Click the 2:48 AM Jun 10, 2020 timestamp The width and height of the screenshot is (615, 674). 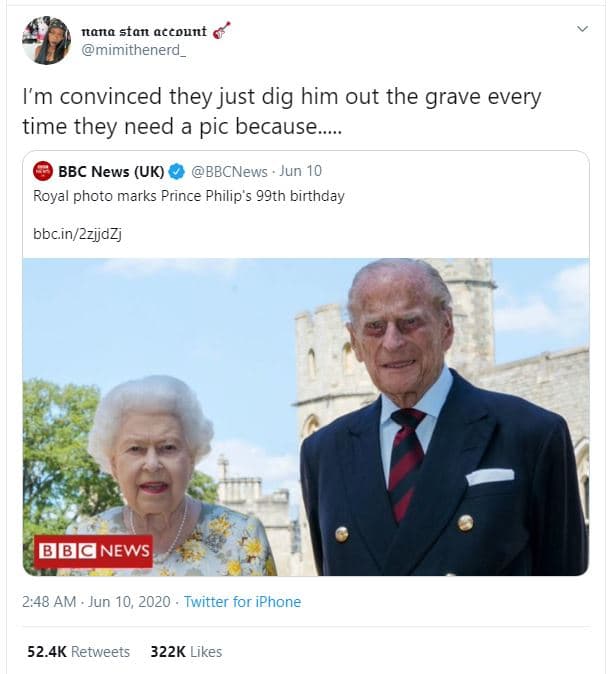pyautogui.click(x=96, y=602)
